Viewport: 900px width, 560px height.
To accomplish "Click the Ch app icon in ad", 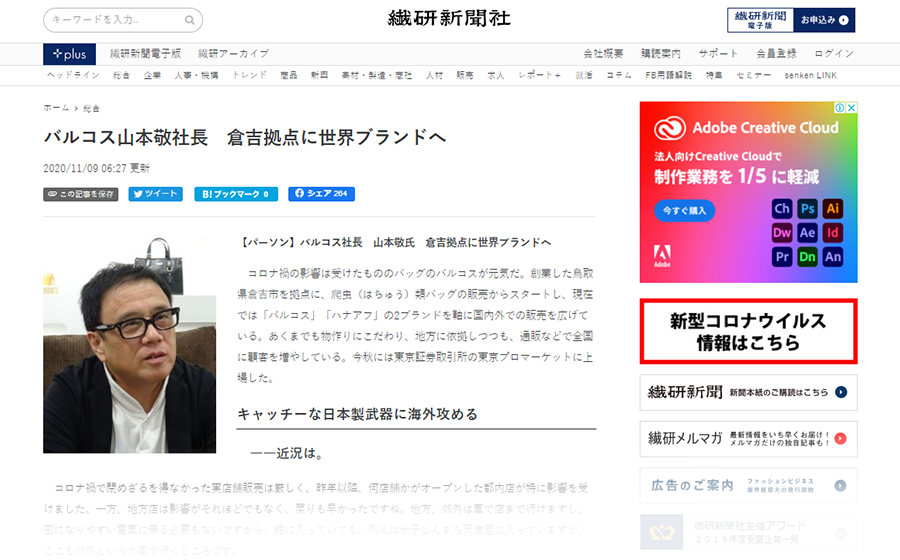I will point(782,209).
